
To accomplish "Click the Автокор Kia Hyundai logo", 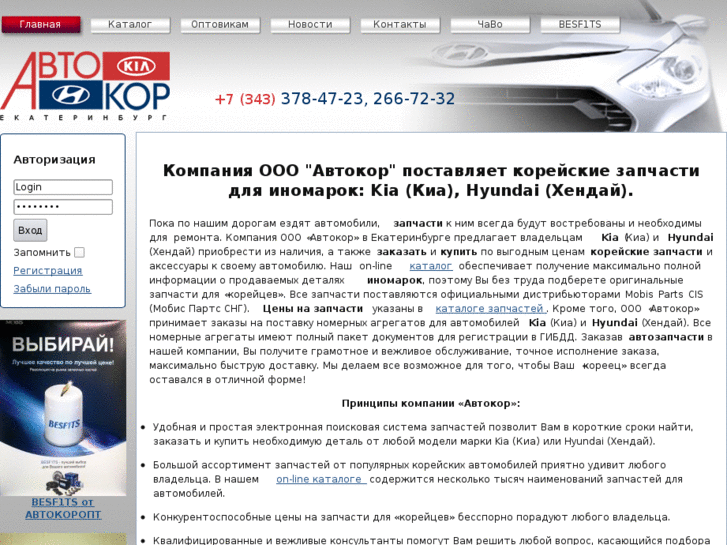I will [85, 86].
